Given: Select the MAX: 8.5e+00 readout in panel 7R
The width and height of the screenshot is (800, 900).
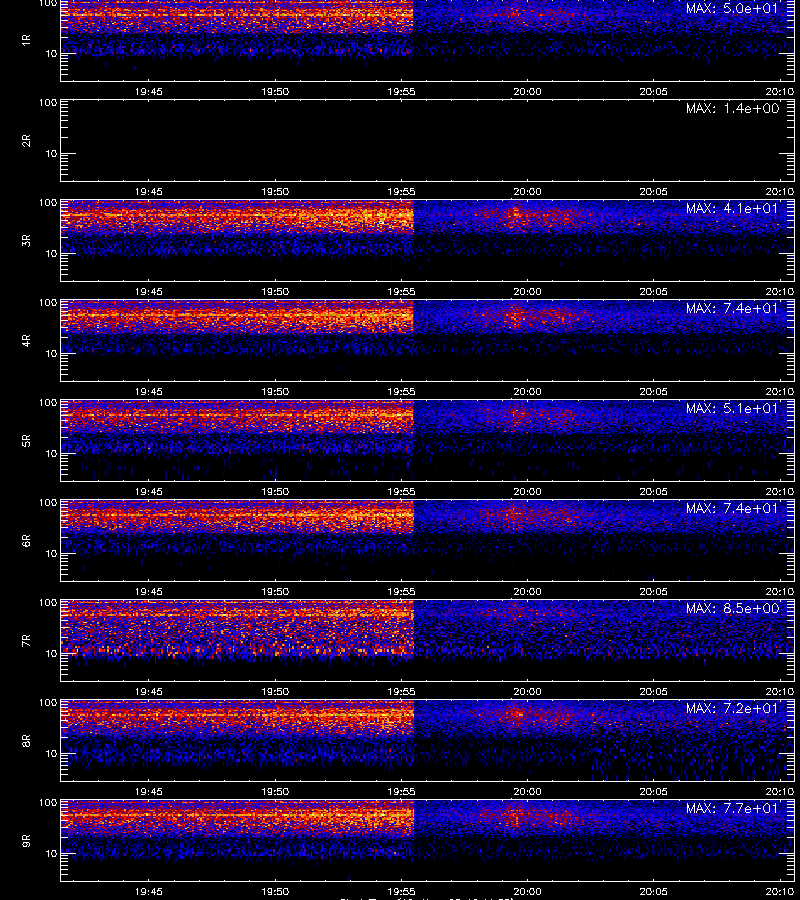Looking at the screenshot, I should click(x=732, y=608).
